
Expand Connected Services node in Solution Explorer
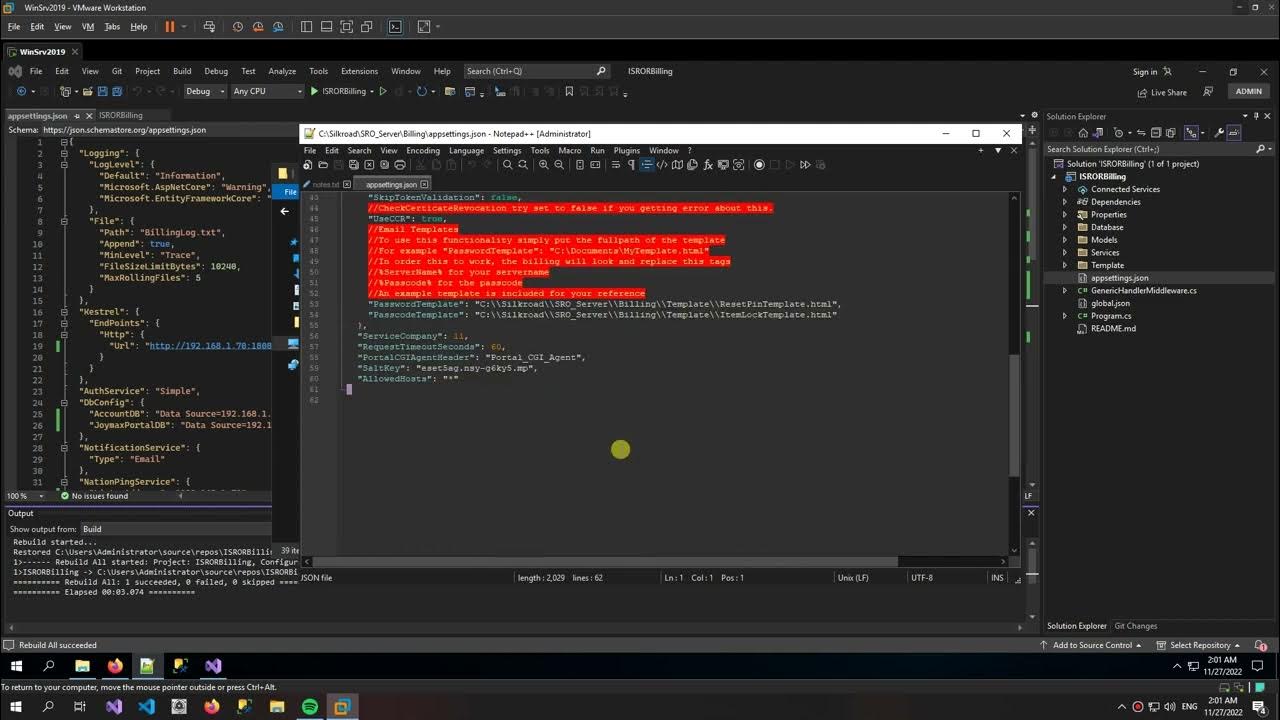(x=1065, y=189)
